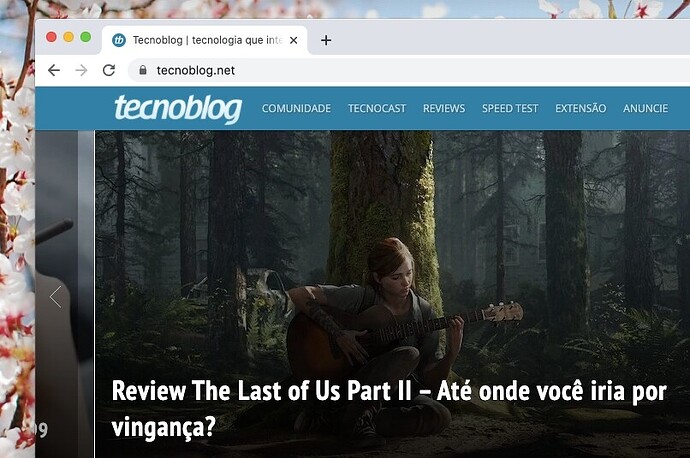Open the SPEED TEST page
This screenshot has height=458, width=690.
pyautogui.click(x=510, y=108)
